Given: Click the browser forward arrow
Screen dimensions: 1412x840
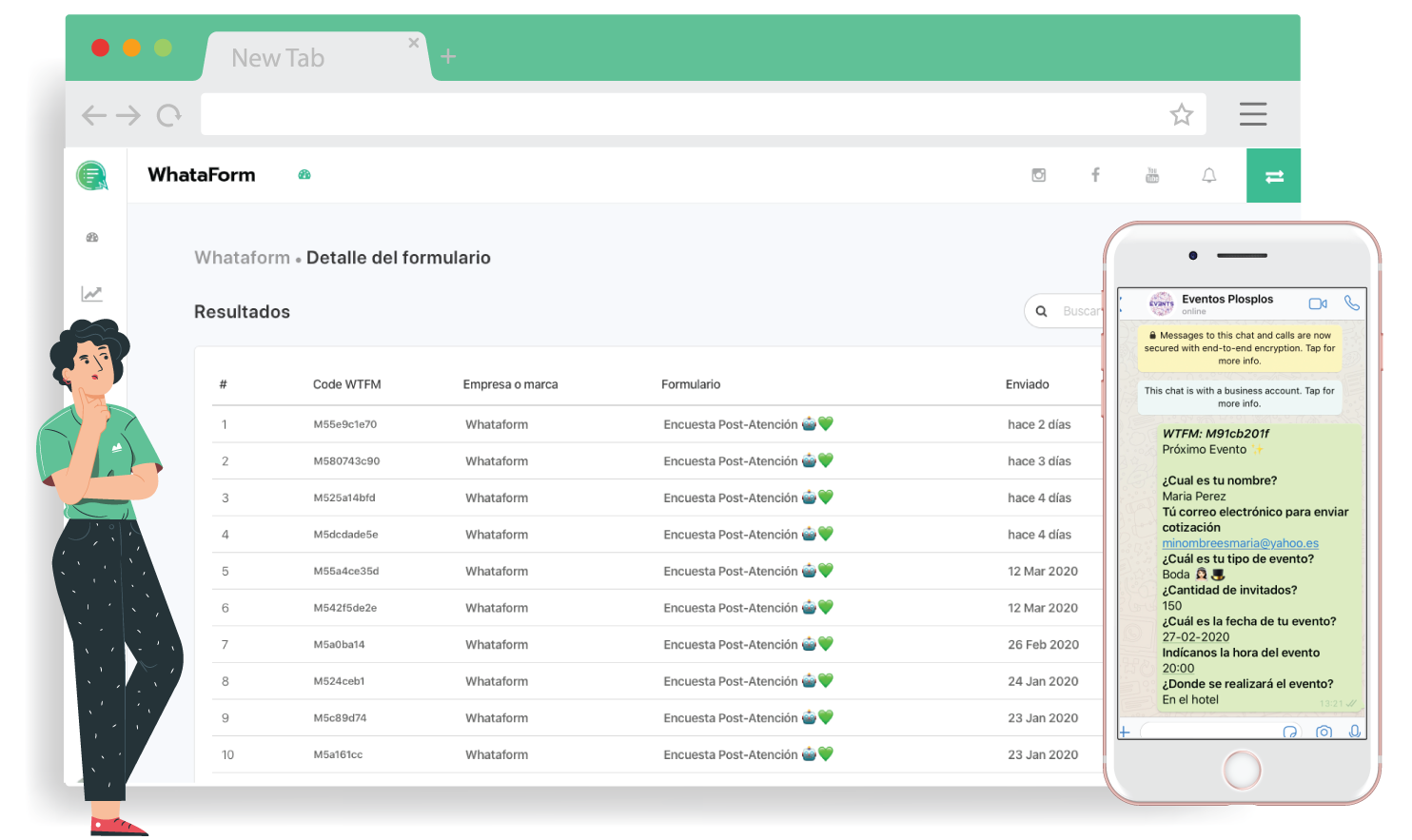Looking at the screenshot, I should pyautogui.click(x=128, y=116).
